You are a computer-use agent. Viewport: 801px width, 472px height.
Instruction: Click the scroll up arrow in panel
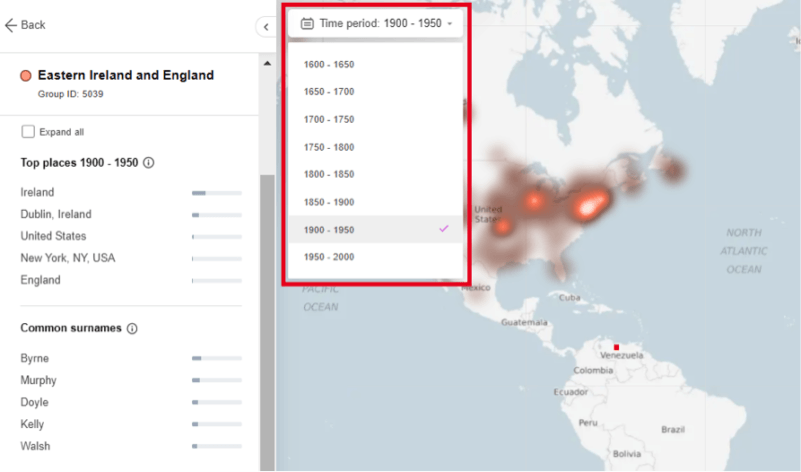tap(267, 64)
